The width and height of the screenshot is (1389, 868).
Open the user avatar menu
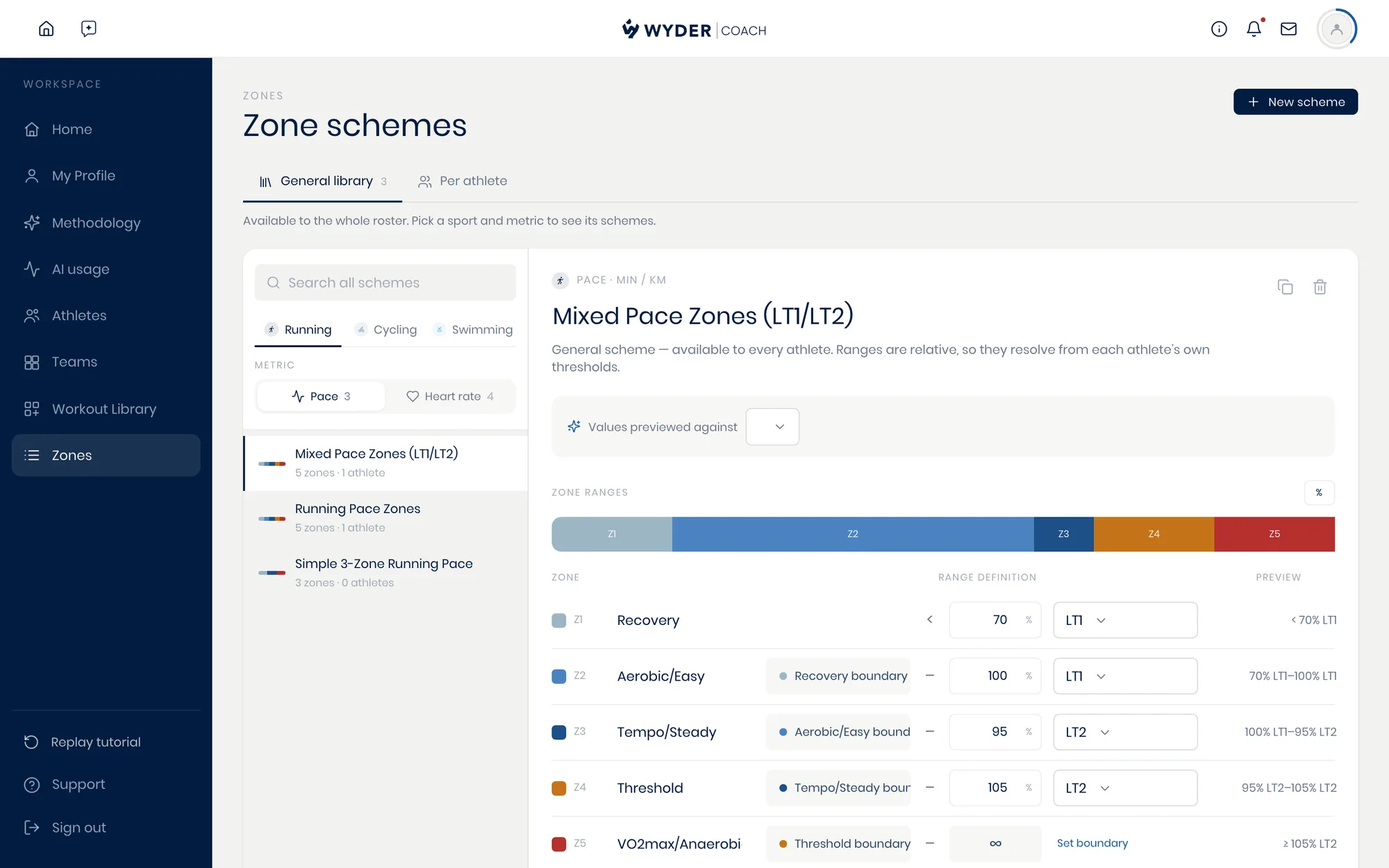tap(1336, 28)
